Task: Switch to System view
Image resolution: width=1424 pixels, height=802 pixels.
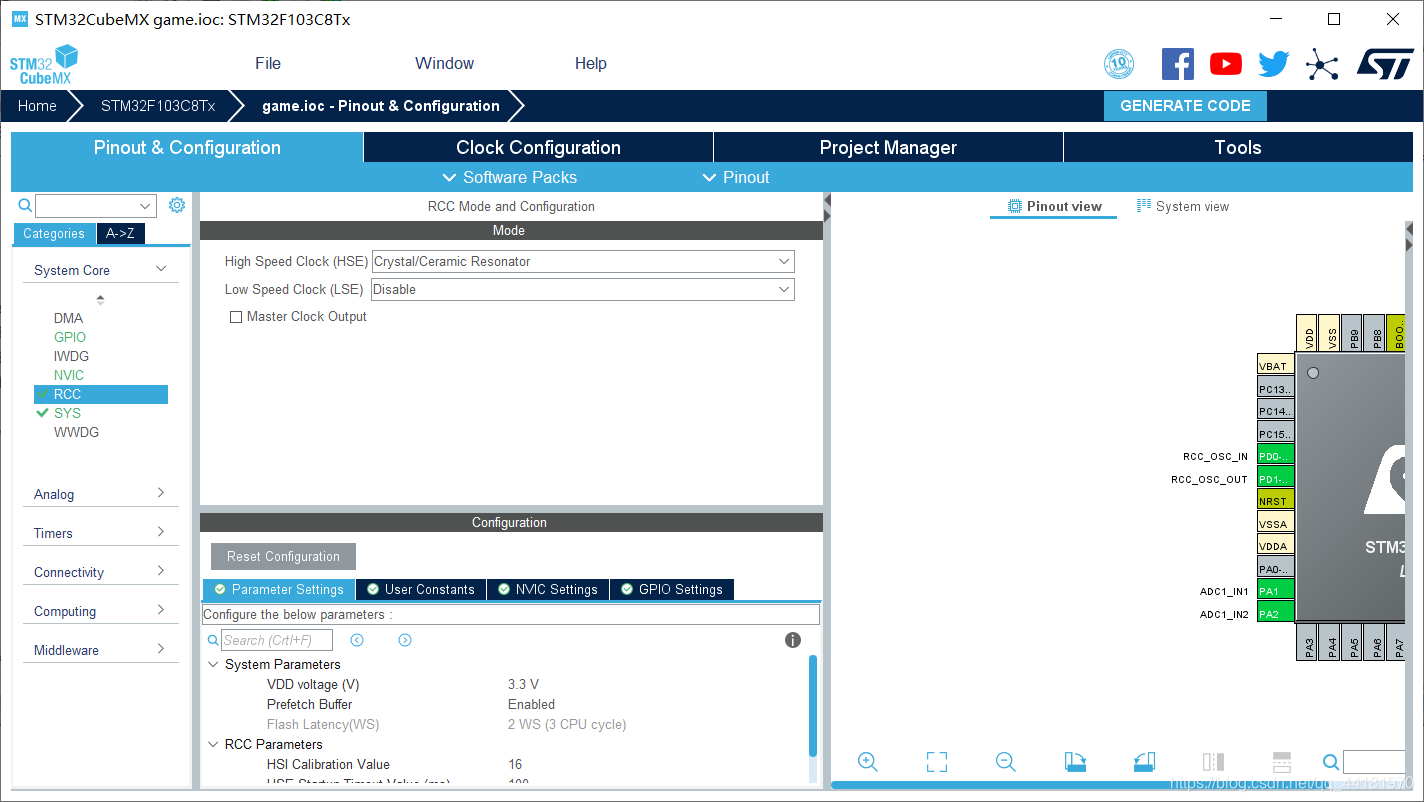Action: point(1183,206)
